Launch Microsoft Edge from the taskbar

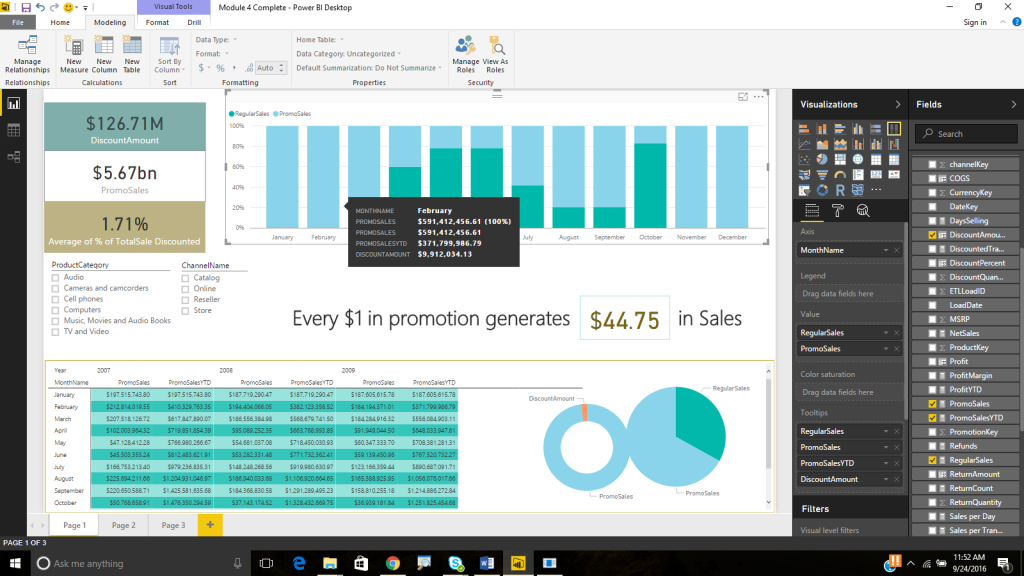click(299, 563)
